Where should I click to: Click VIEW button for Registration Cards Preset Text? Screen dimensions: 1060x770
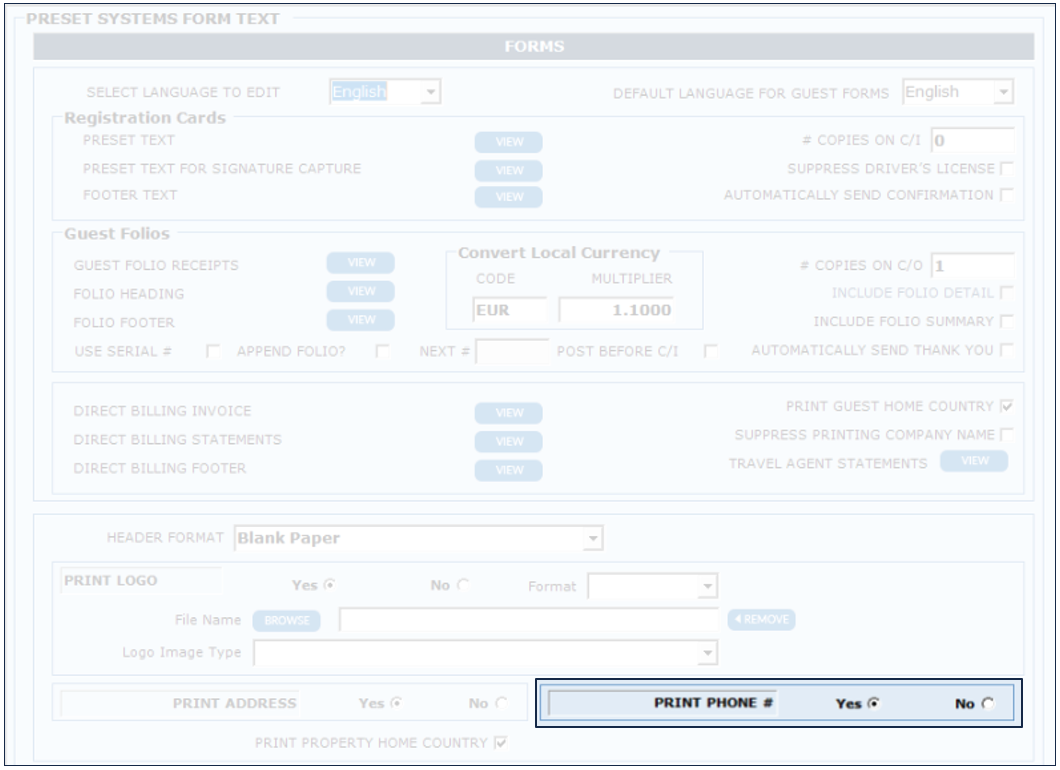(x=508, y=142)
